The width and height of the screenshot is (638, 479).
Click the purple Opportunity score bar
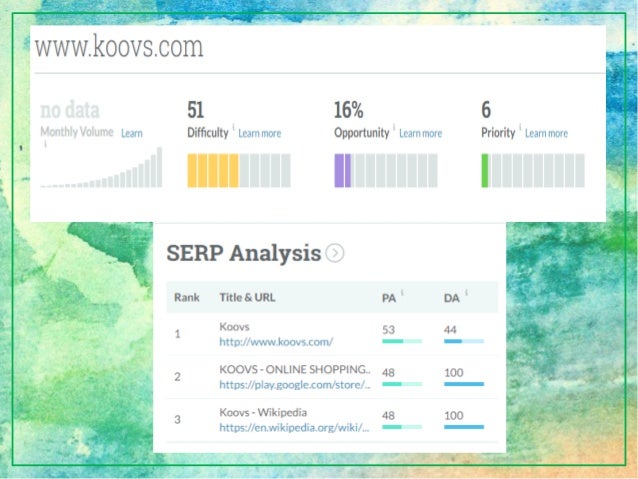(x=386, y=171)
